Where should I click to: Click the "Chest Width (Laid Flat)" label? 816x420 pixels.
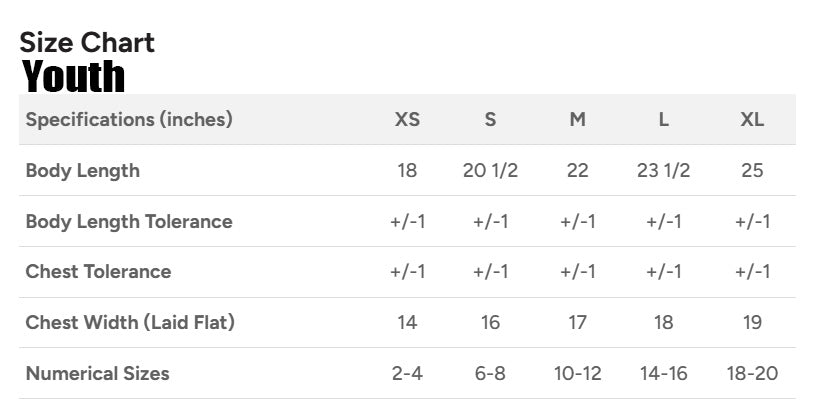click(130, 323)
